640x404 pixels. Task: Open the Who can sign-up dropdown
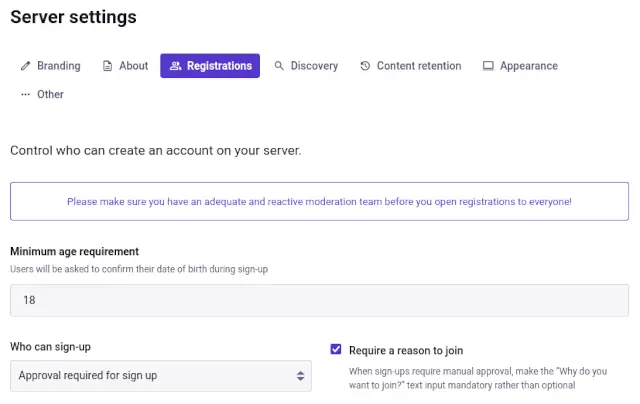pos(161,376)
